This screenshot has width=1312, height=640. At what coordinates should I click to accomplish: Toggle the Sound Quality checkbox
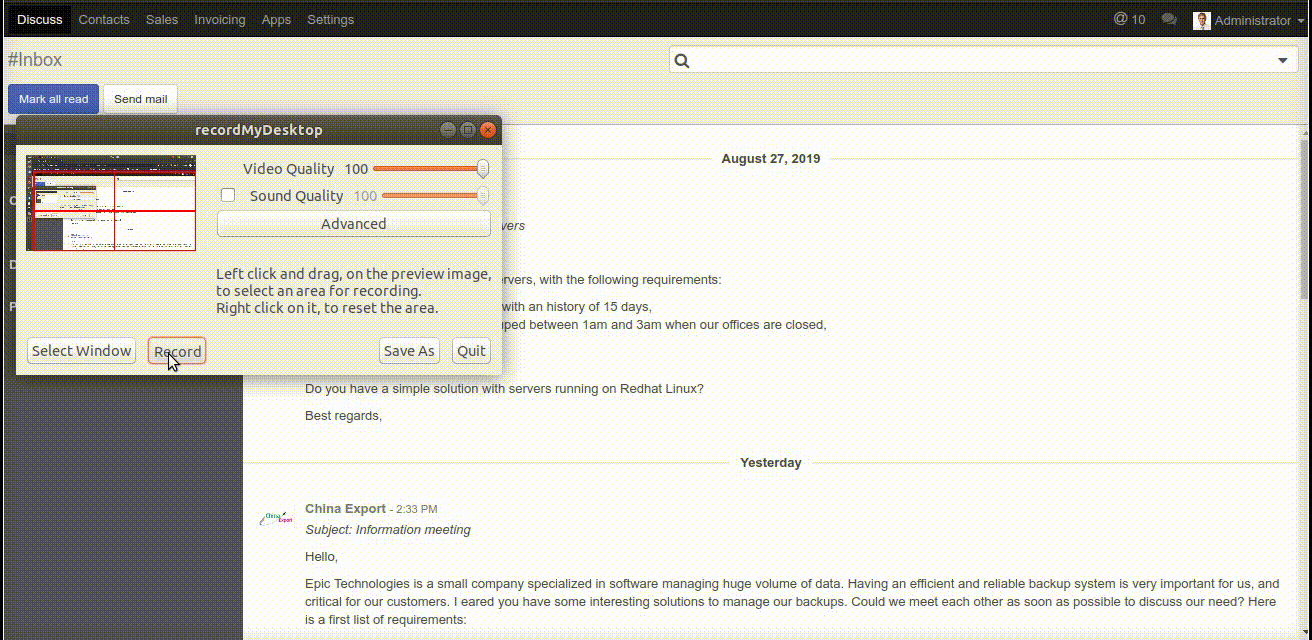[x=228, y=196]
